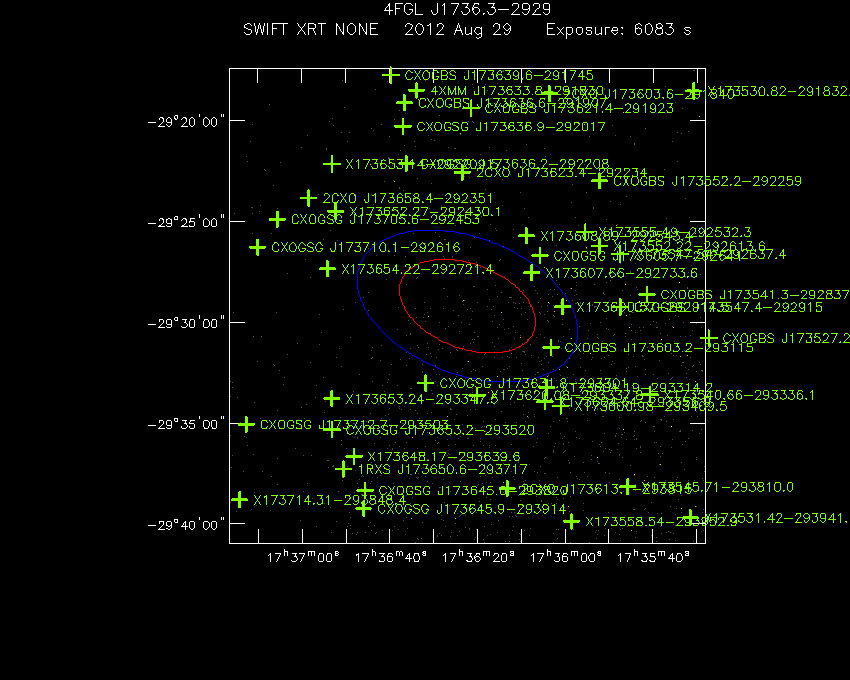The image size is (850, 680).
Task: Select the SWIFT XRT NONE header text
Action: [x=311, y=29]
